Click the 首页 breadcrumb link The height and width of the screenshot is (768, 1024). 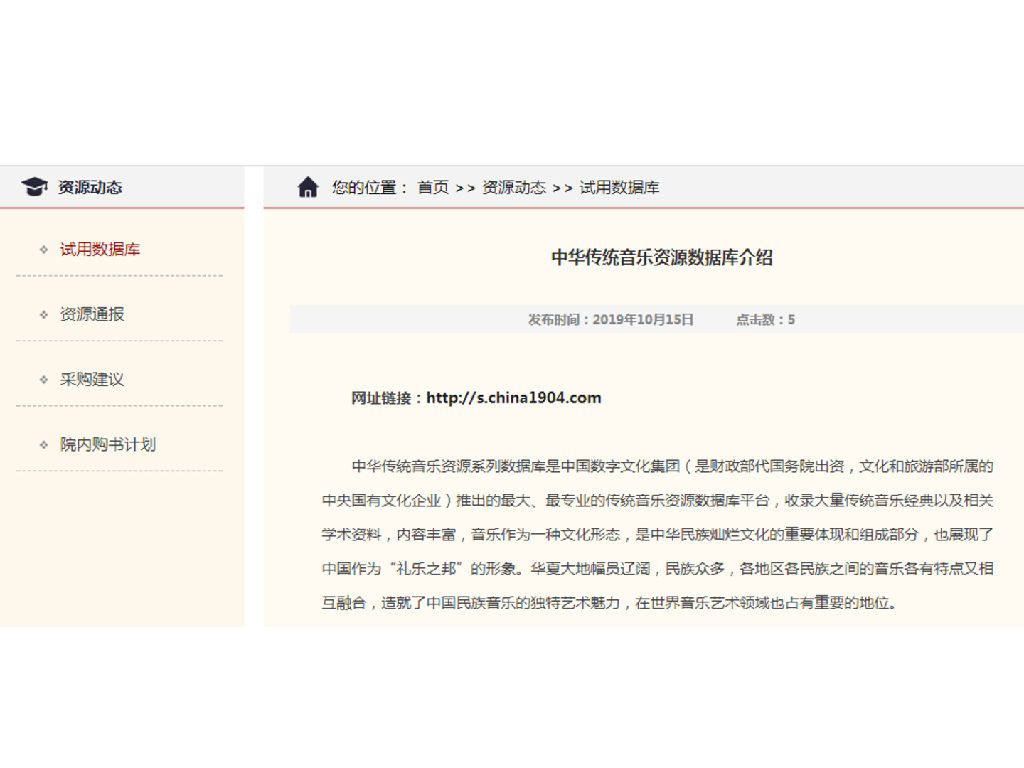click(434, 187)
